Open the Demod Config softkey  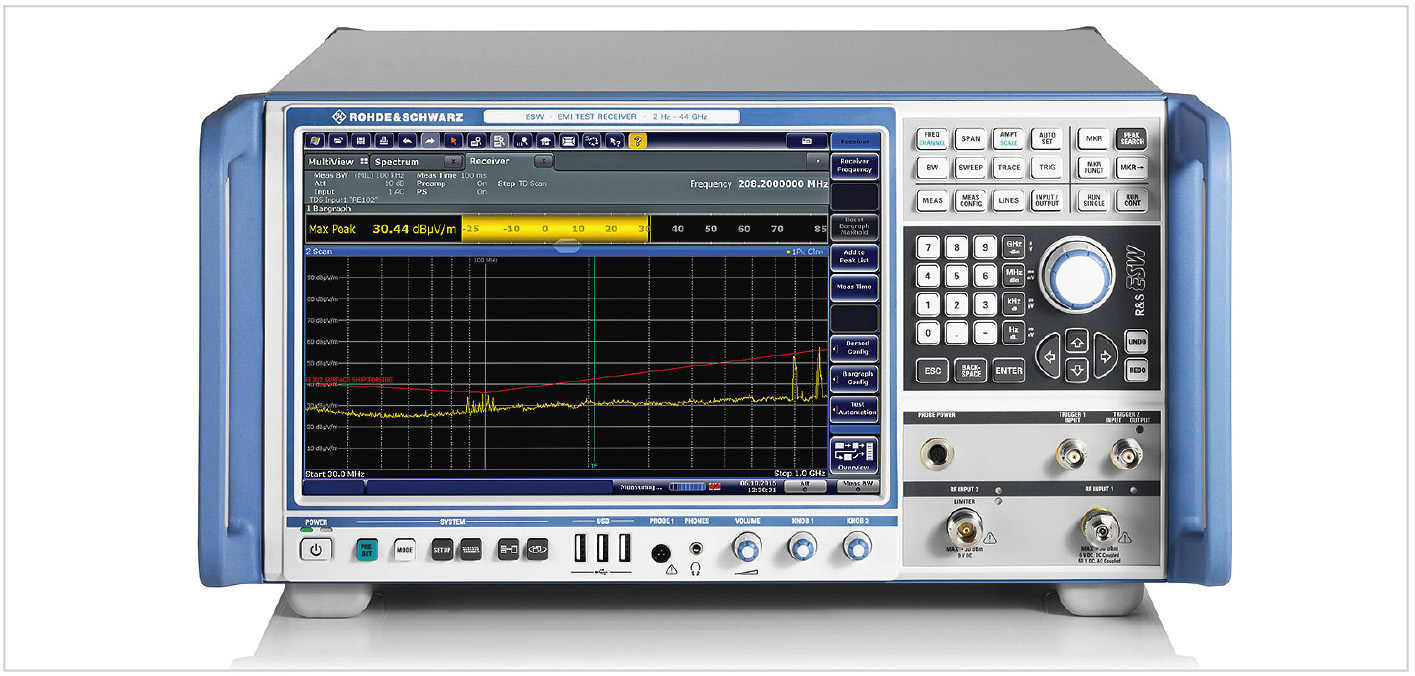855,348
